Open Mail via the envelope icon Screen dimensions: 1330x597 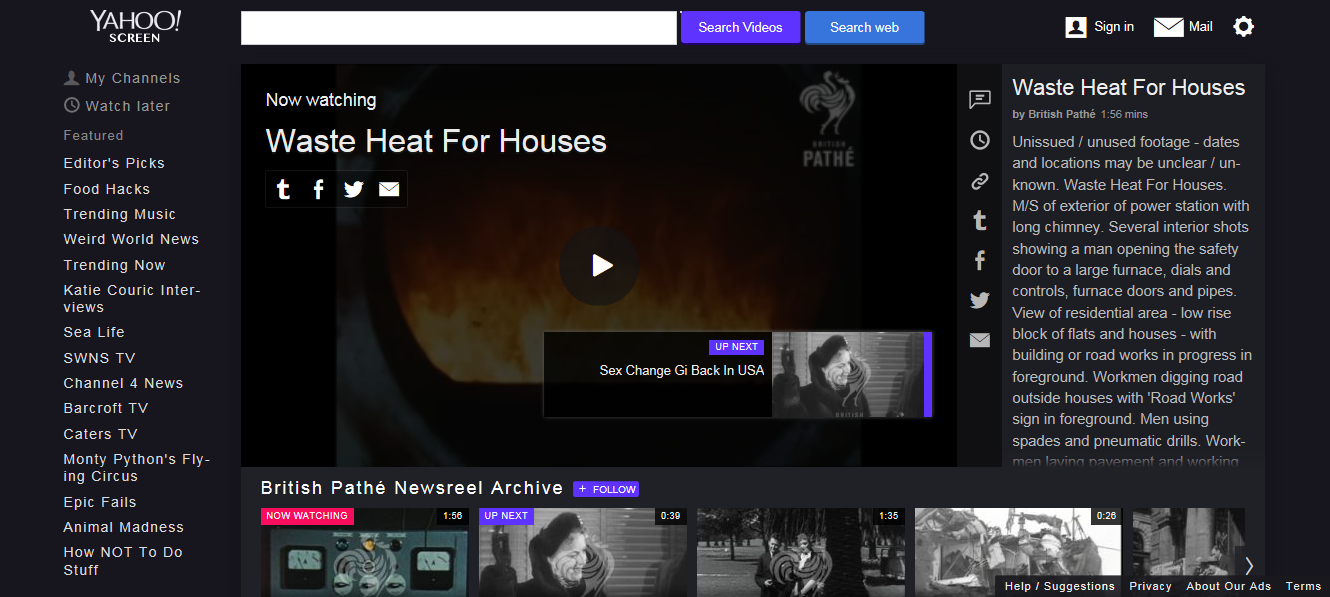1168,27
